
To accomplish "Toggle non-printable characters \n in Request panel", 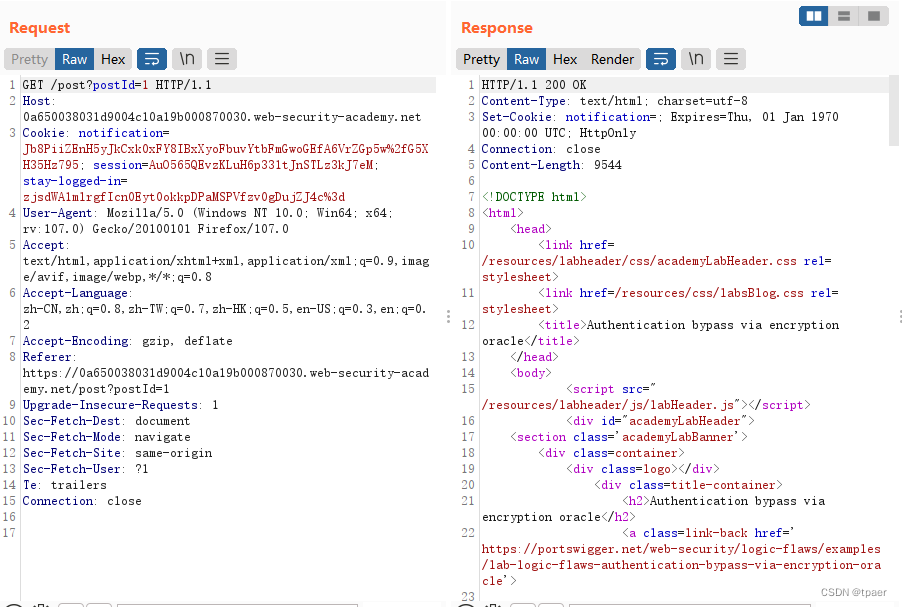I will pos(187,59).
